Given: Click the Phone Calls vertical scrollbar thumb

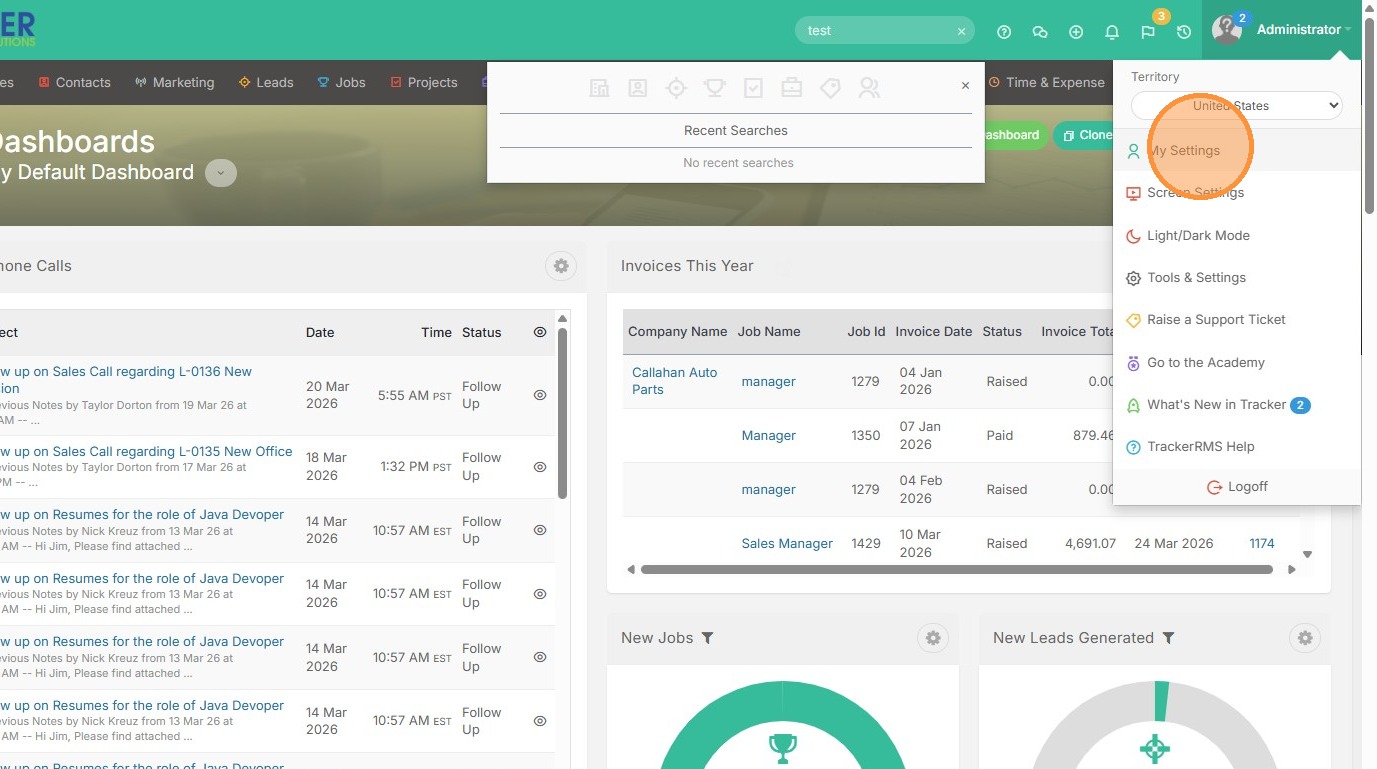Looking at the screenshot, I should click(563, 414).
